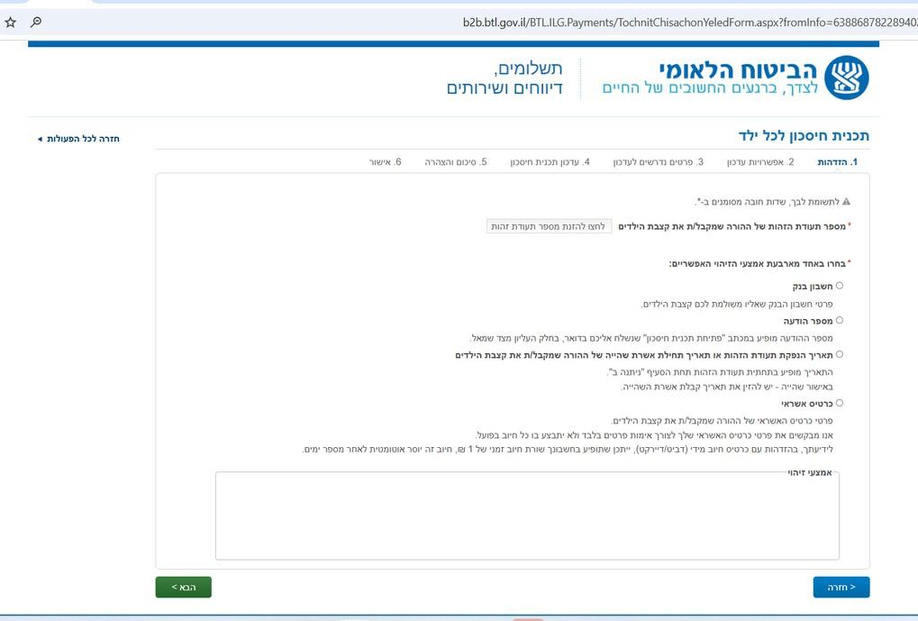The width and height of the screenshot is (918, 621).
Task: Open step 5 סיכום והצהרה tab
Action: 455,162
